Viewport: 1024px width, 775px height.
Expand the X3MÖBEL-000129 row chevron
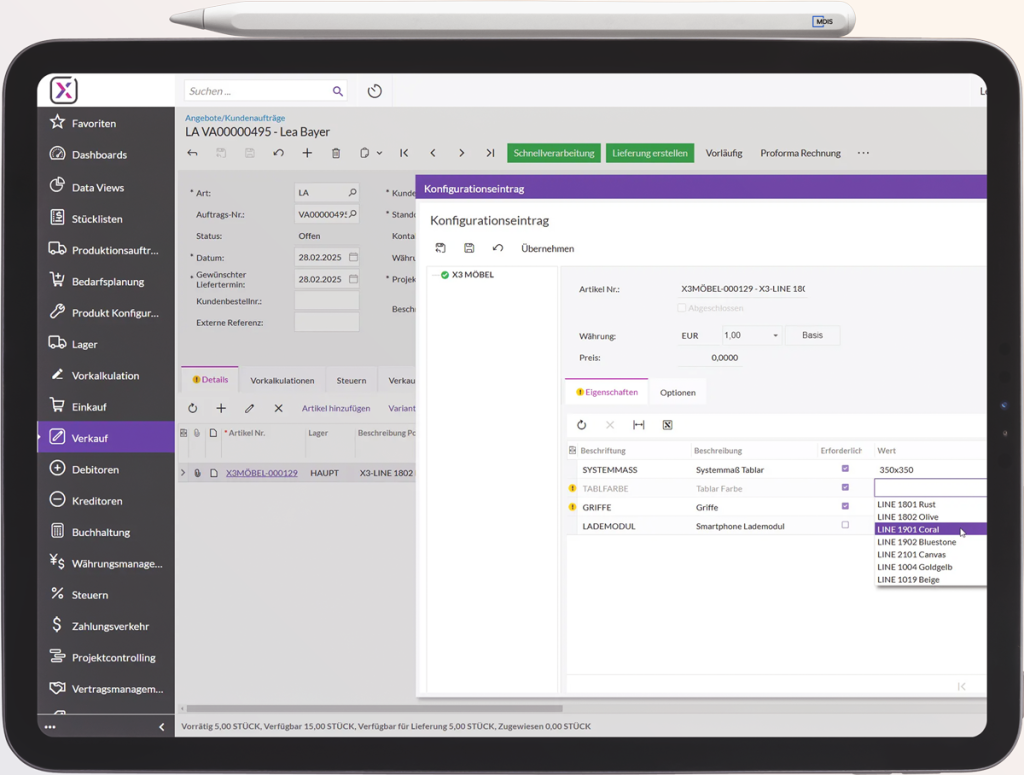tap(183, 473)
